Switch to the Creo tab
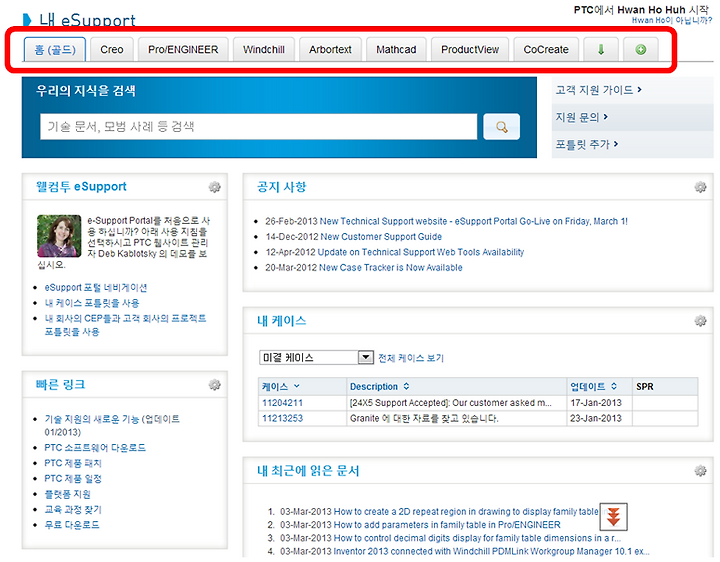720x562 pixels. pyautogui.click(x=112, y=49)
